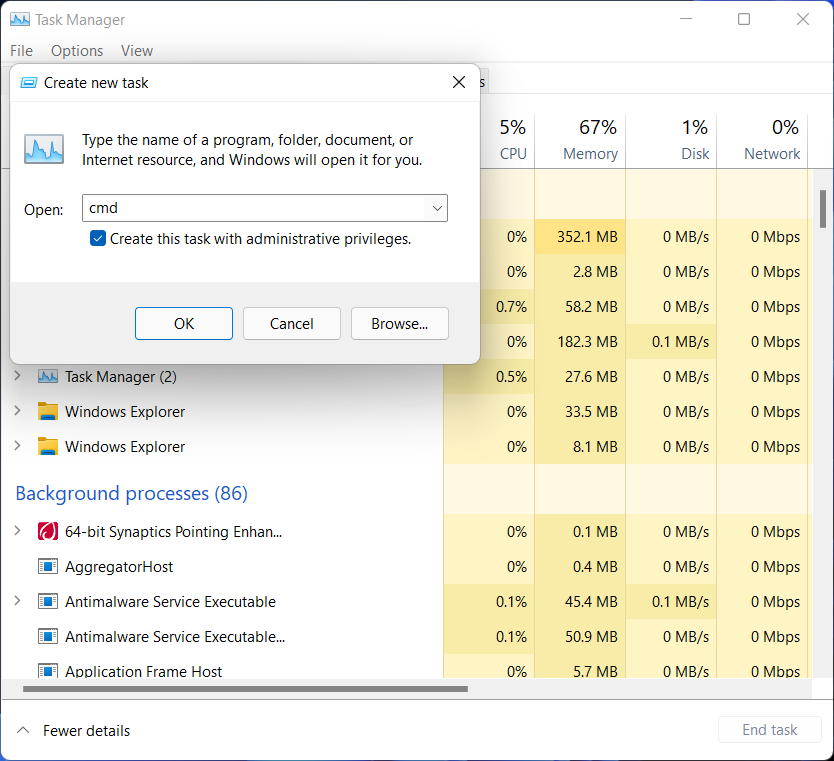Click the 27.6 MB memory value

[591, 377]
